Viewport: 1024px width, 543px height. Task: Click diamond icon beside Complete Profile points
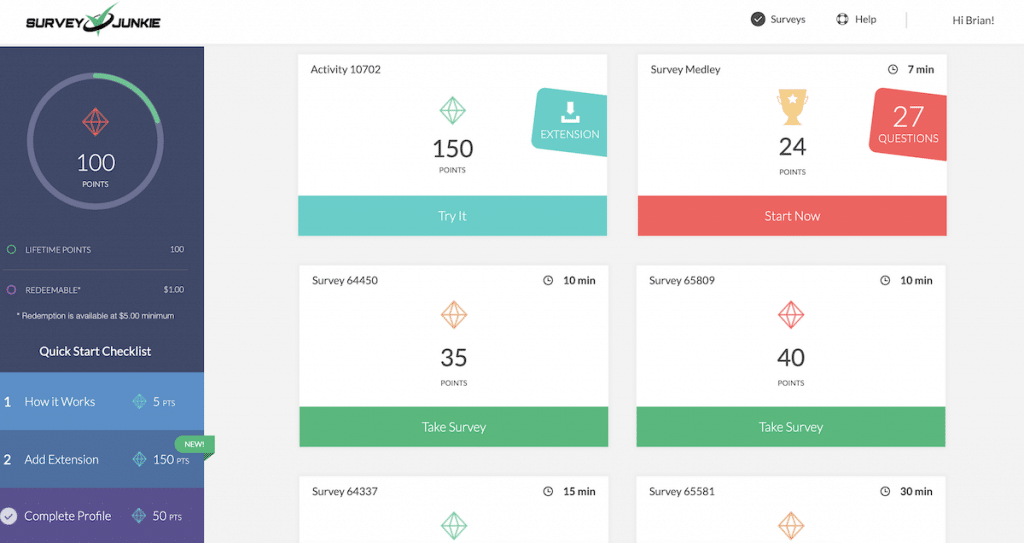139,516
